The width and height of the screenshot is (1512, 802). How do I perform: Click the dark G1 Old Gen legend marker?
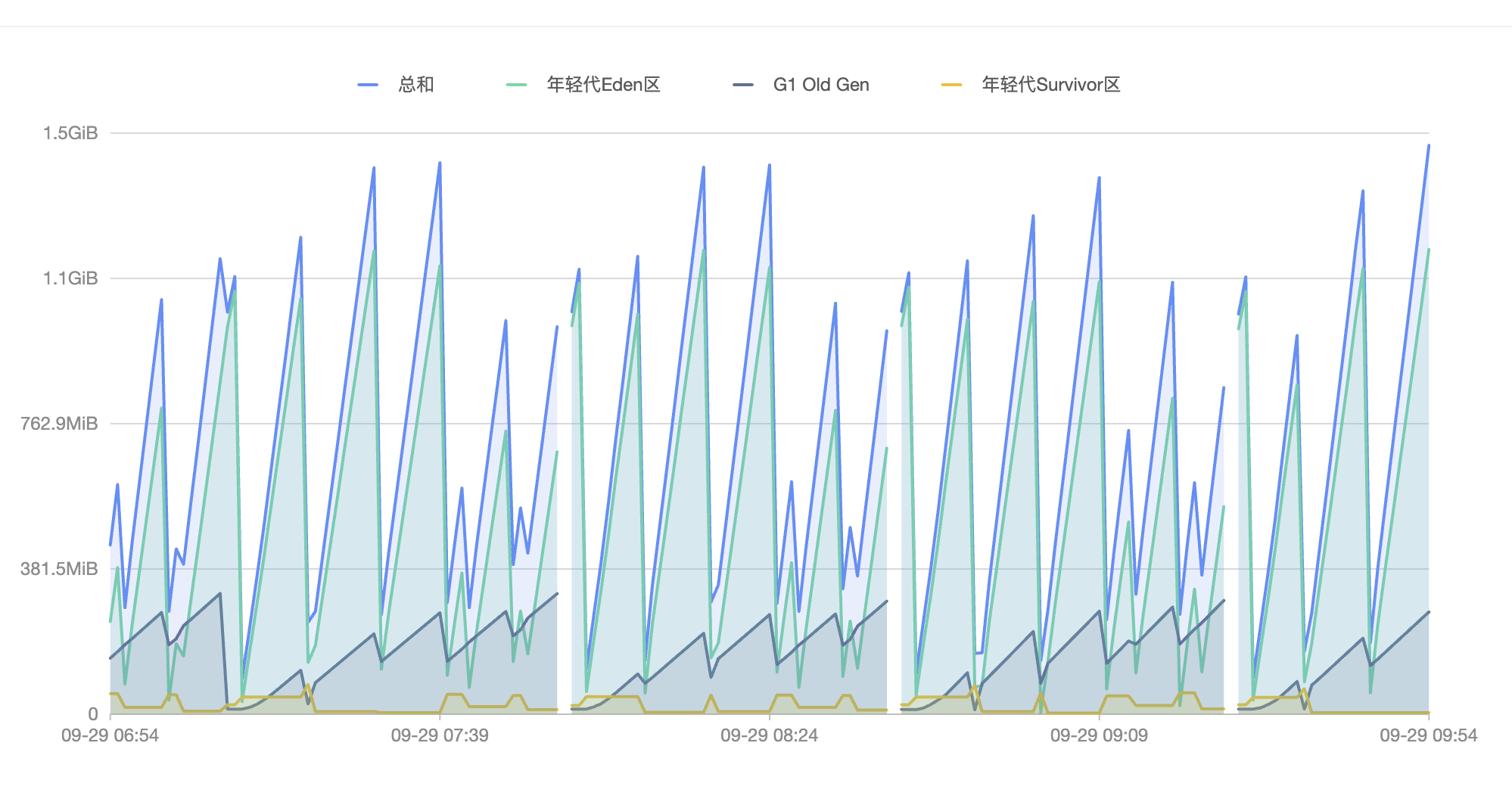point(743,85)
